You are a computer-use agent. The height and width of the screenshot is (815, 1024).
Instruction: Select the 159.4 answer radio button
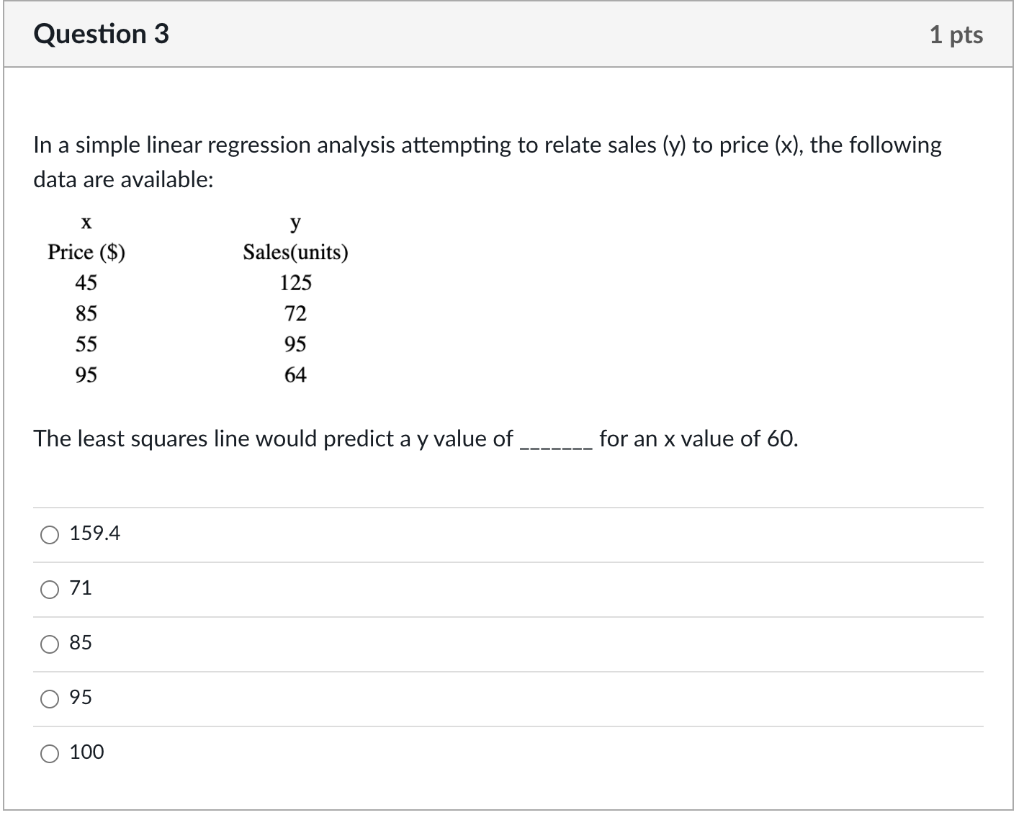click(51, 535)
